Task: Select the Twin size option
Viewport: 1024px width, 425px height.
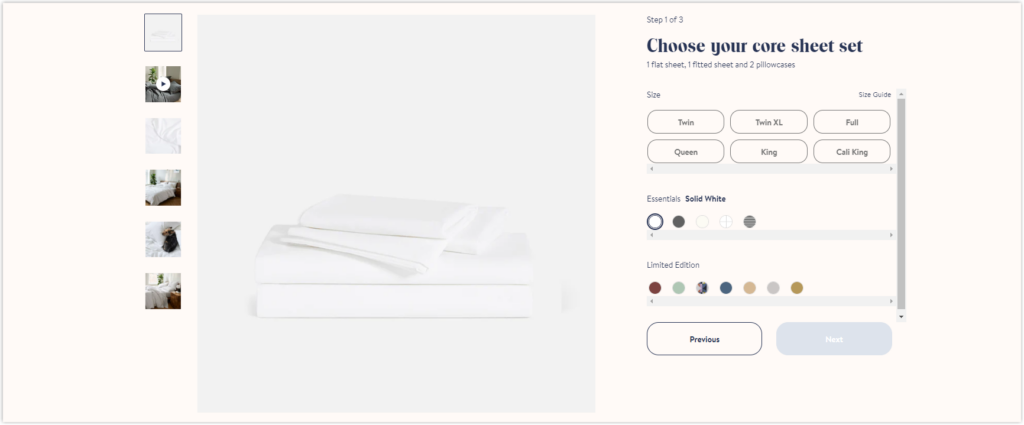Action: pyautogui.click(x=686, y=122)
